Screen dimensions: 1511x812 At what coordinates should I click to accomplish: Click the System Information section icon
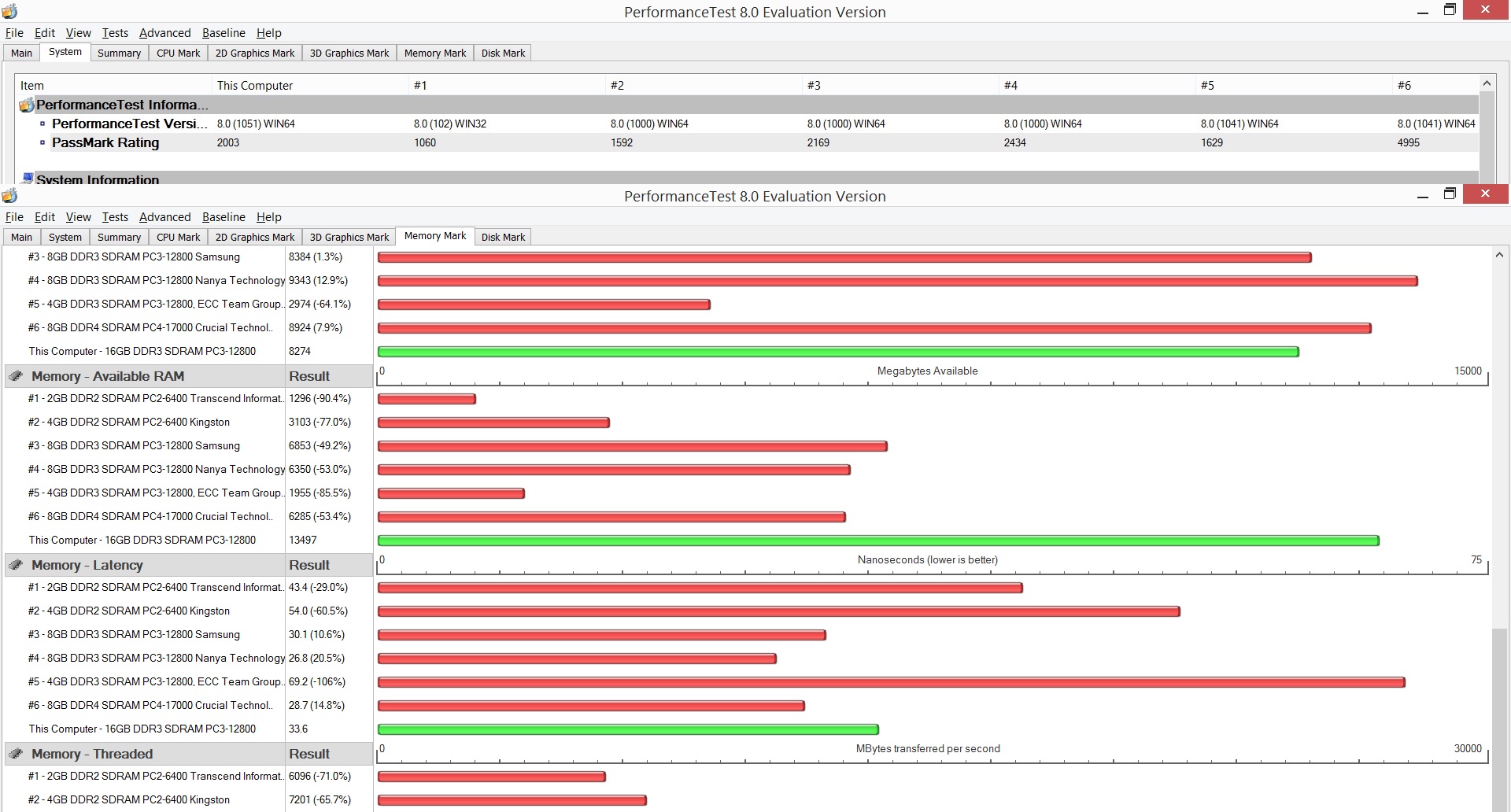[28, 178]
